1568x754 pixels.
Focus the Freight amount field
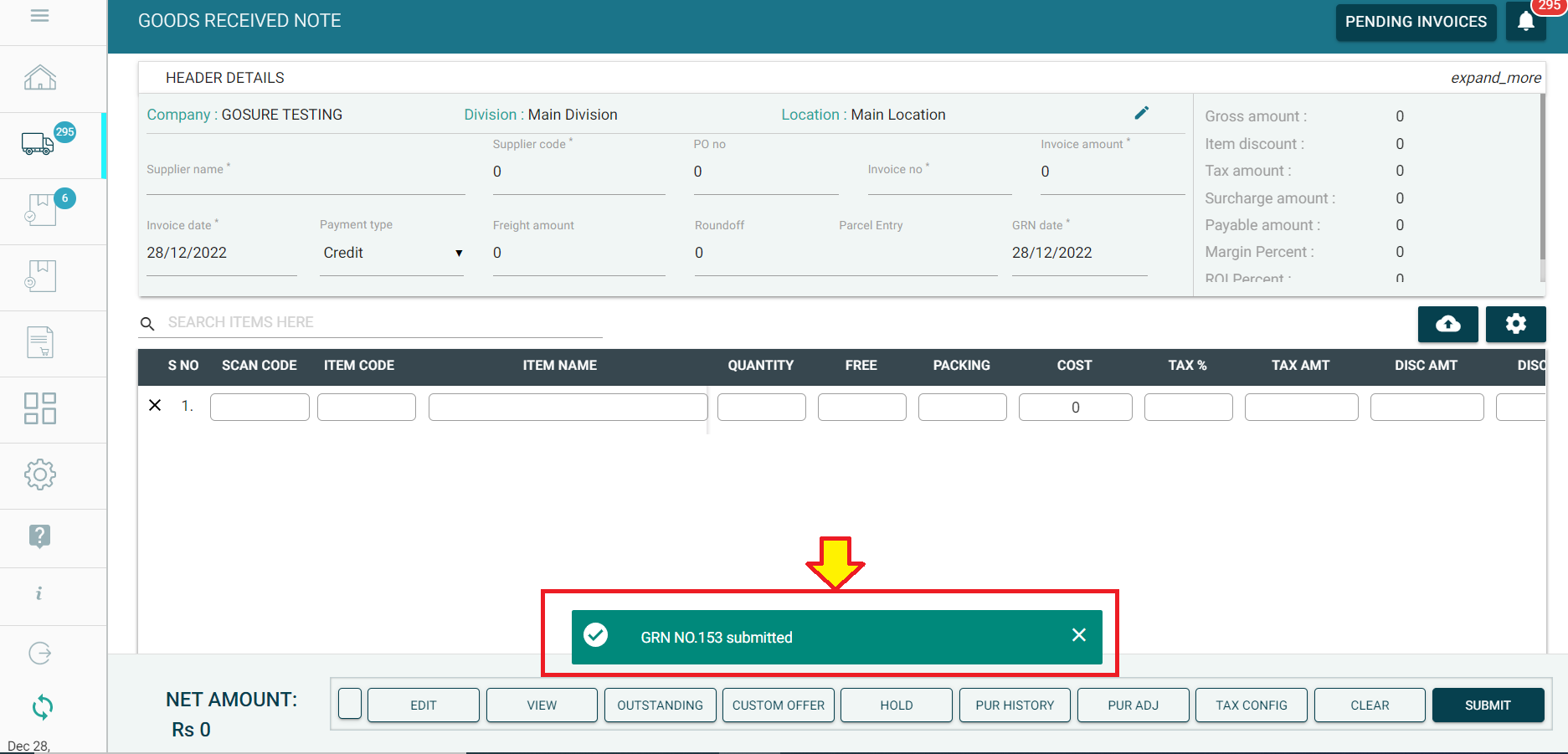click(578, 253)
